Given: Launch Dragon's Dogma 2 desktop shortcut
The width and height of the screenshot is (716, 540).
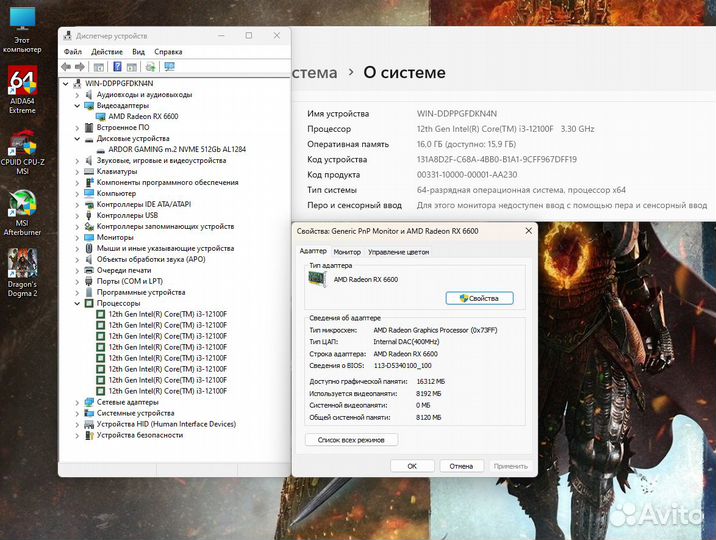Looking at the screenshot, I should [x=22, y=273].
